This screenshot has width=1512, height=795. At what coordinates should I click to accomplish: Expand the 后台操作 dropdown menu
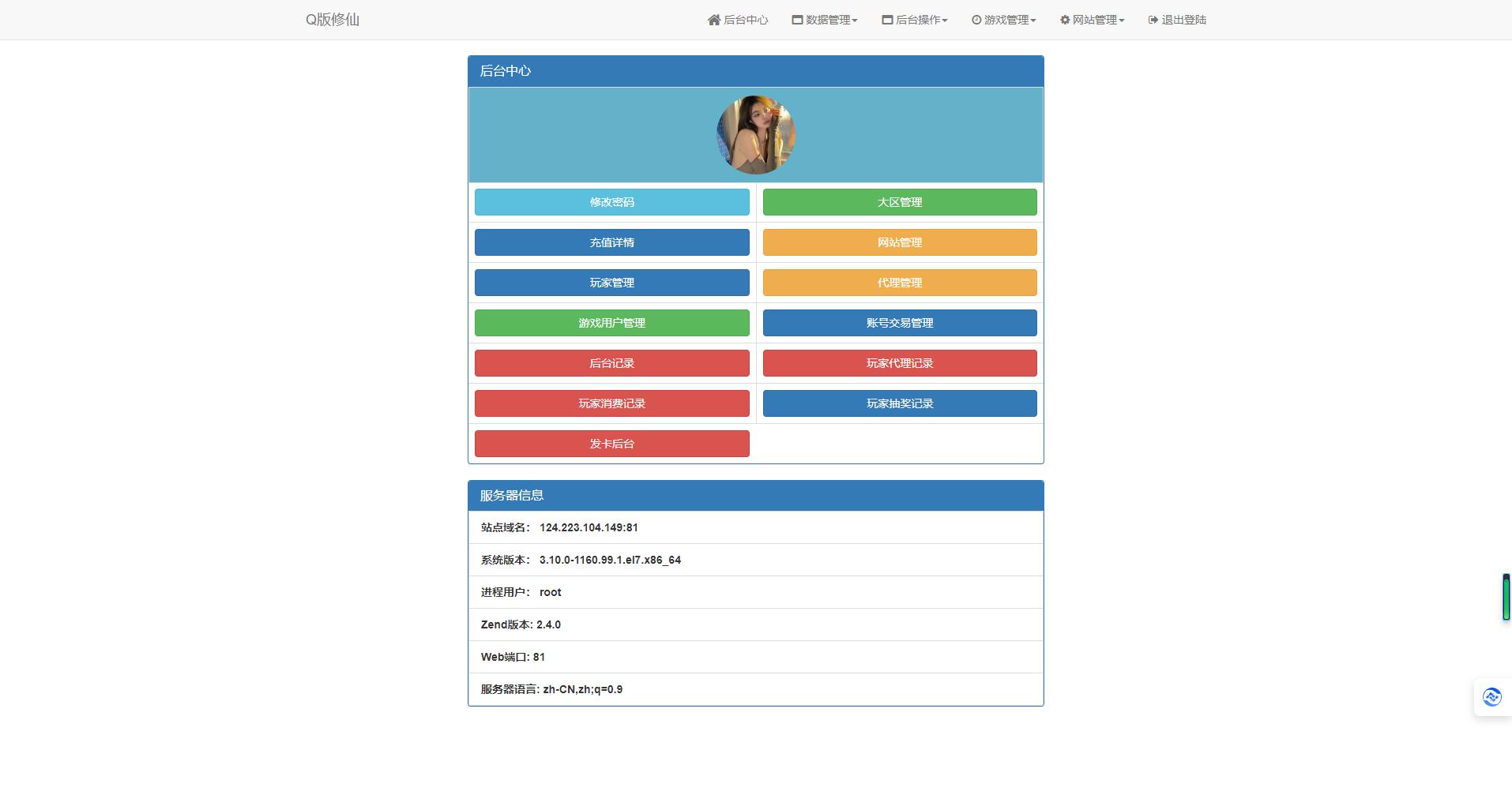click(915, 20)
